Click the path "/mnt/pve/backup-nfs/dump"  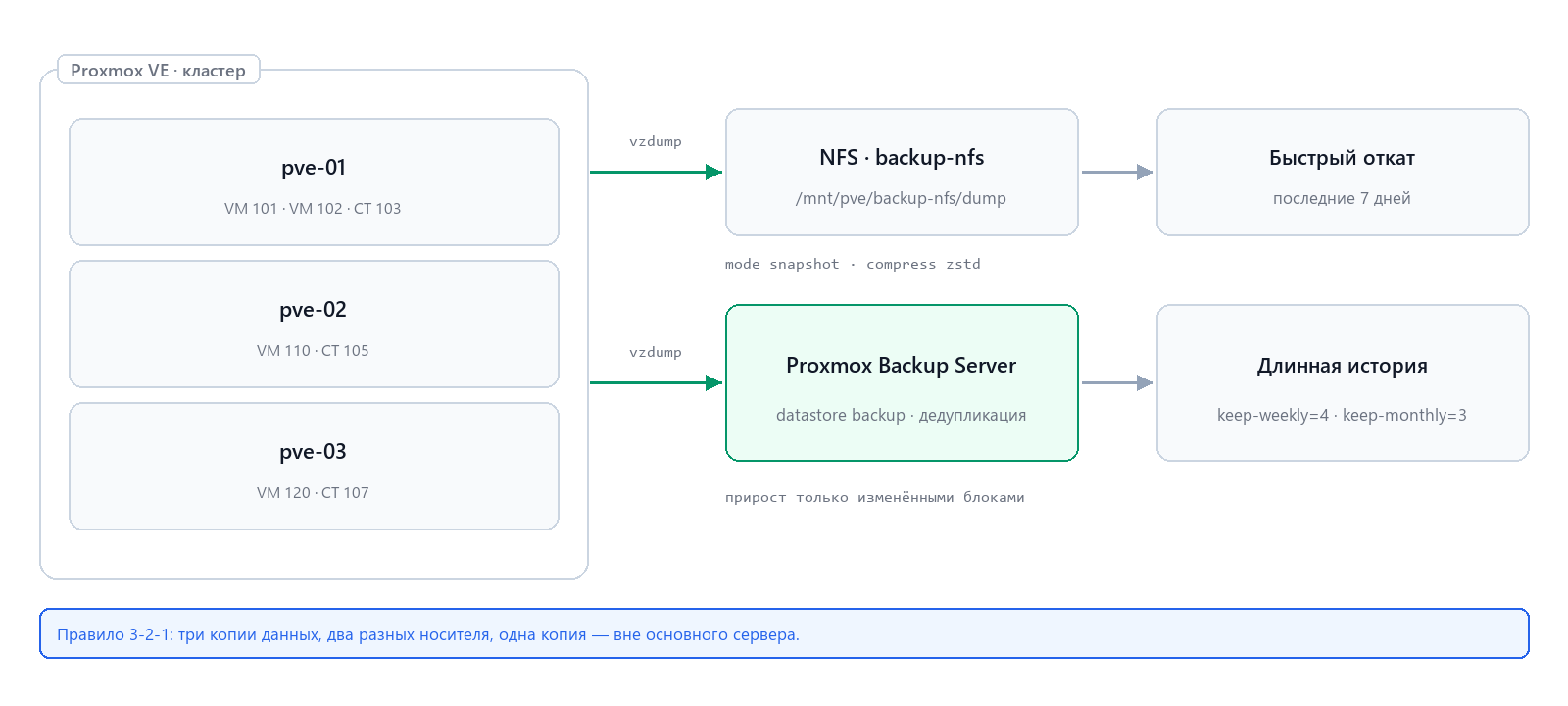(x=902, y=198)
